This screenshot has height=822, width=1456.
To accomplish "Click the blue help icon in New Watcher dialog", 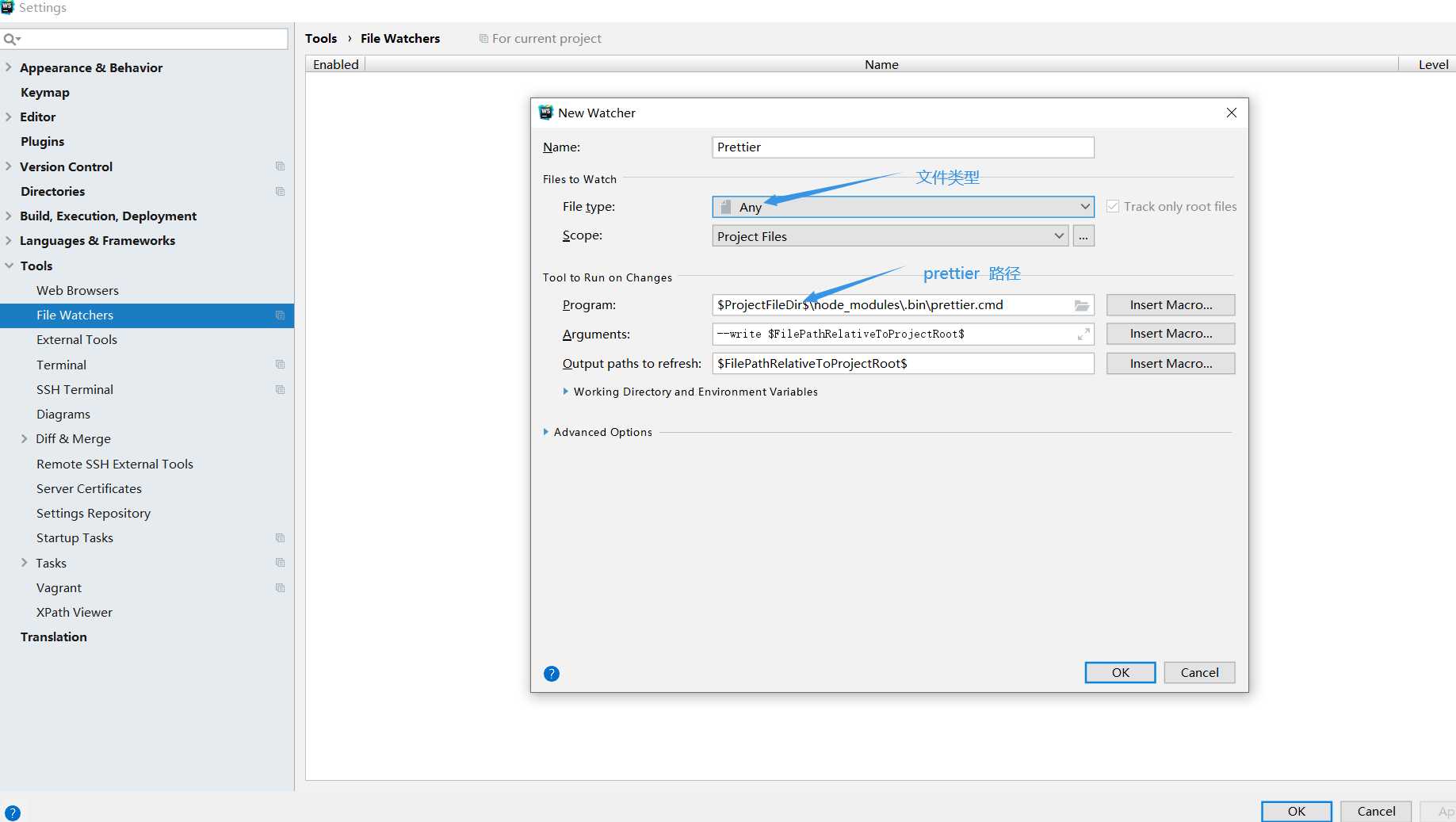I will tap(552, 674).
